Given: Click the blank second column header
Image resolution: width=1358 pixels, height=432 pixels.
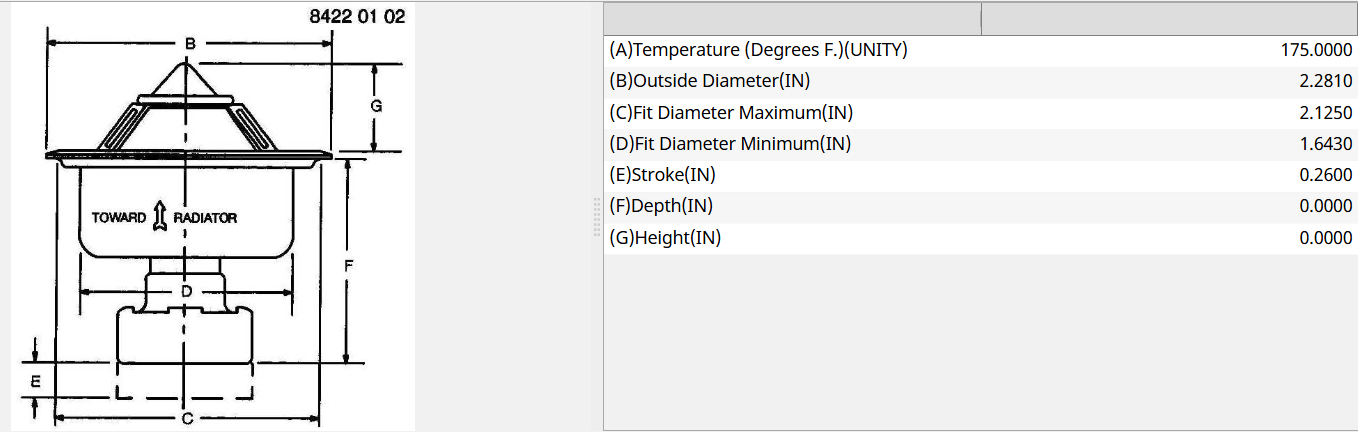Looking at the screenshot, I should [x=1169, y=18].
